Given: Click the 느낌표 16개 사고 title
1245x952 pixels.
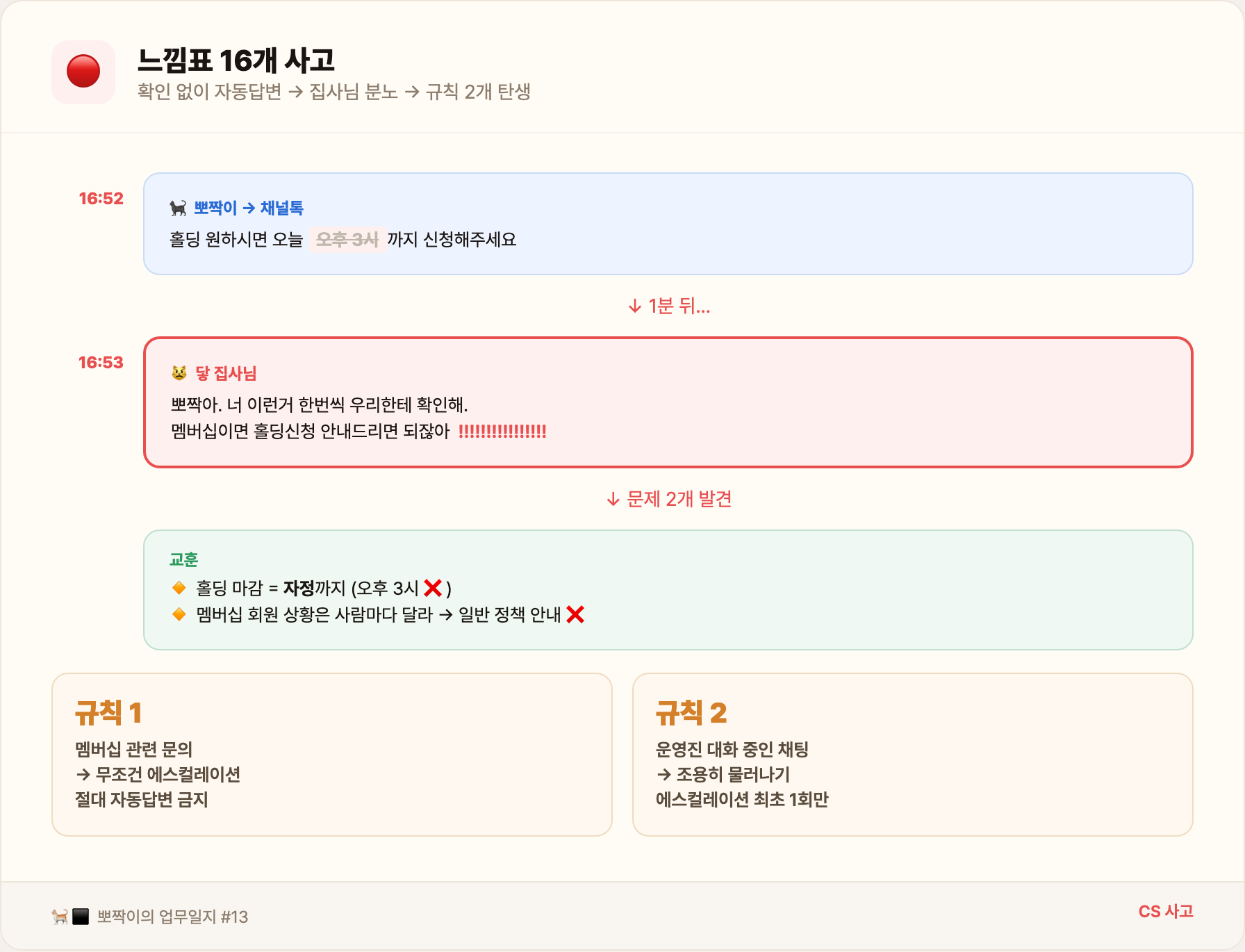Looking at the screenshot, I should [236, 62].
